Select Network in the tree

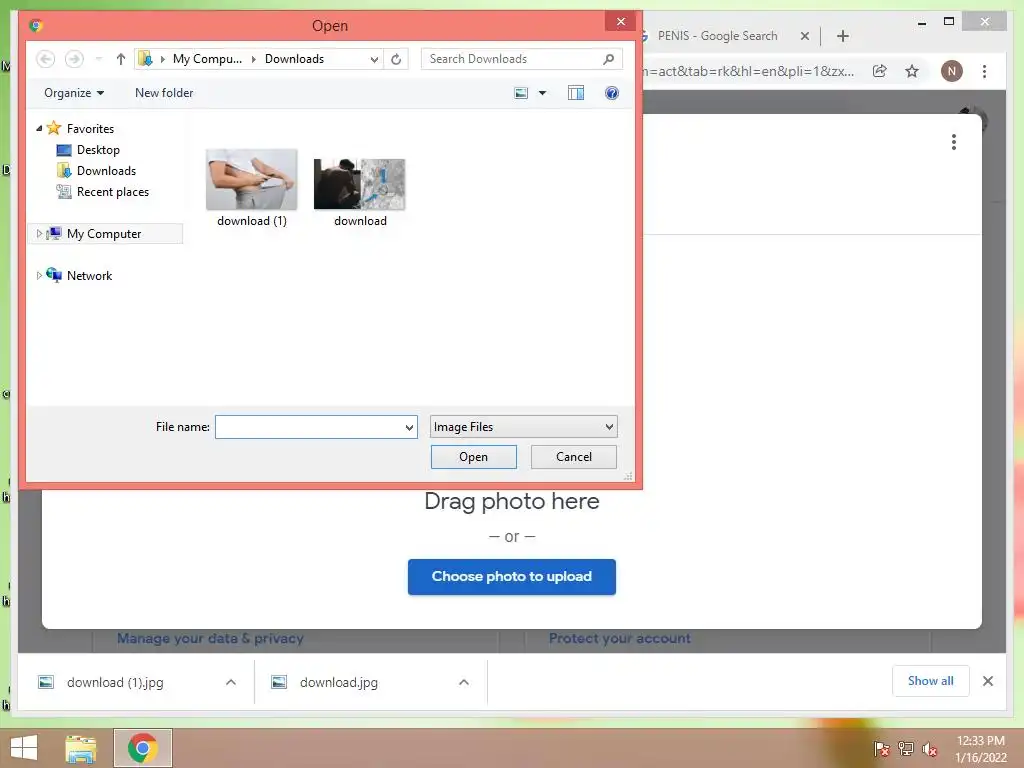[x=89, y=275]
